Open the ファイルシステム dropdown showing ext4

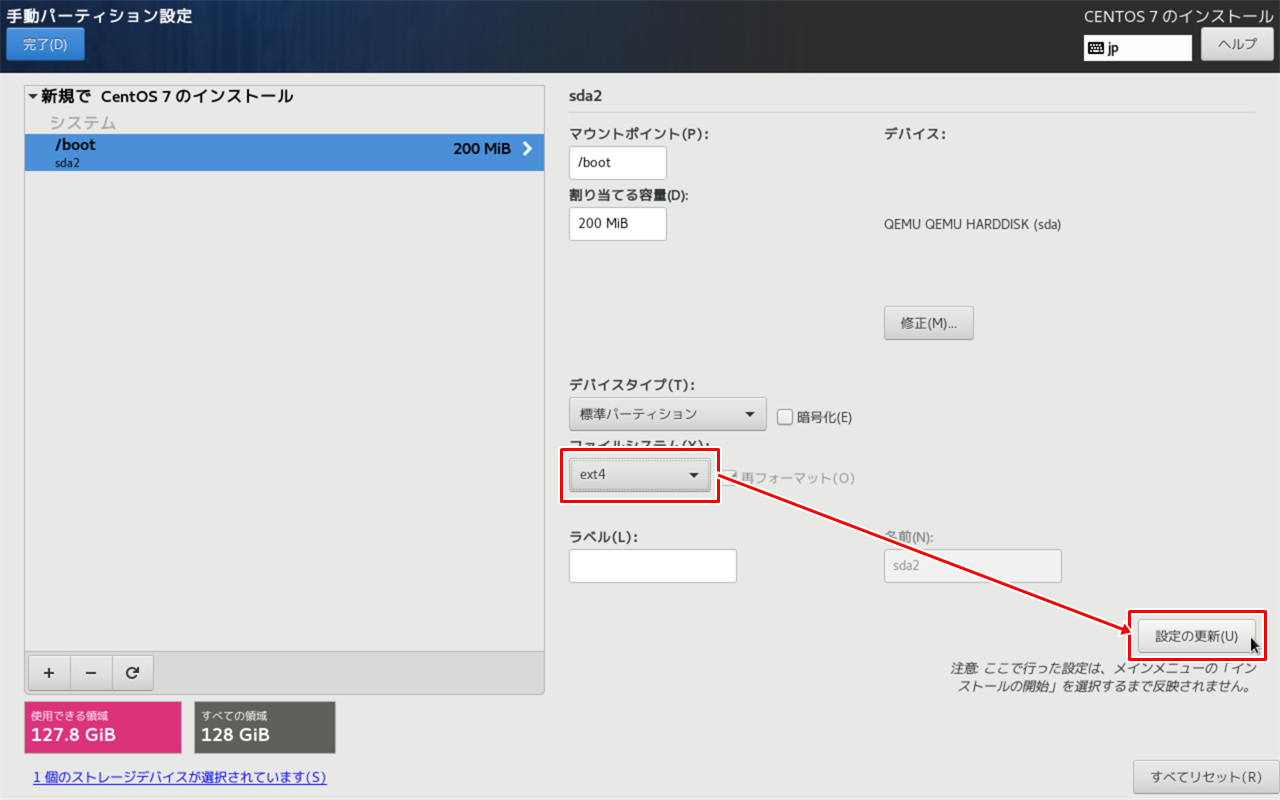click(640, 474)
